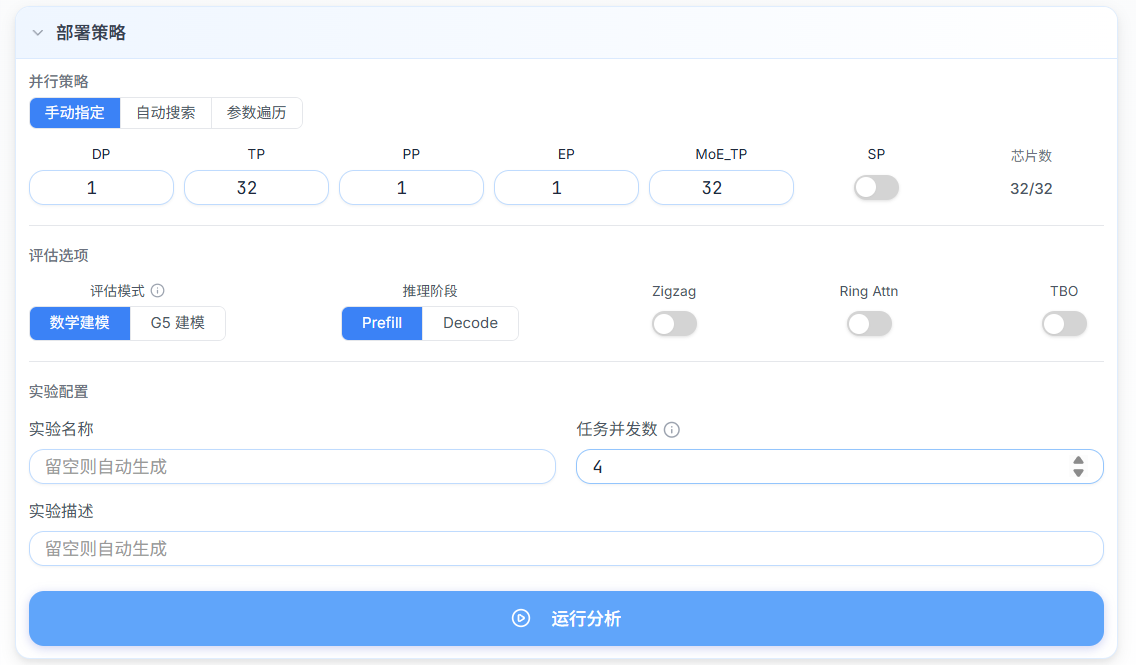Click the TP value field showing 32
1136x665 pixels.
(256, 187)
